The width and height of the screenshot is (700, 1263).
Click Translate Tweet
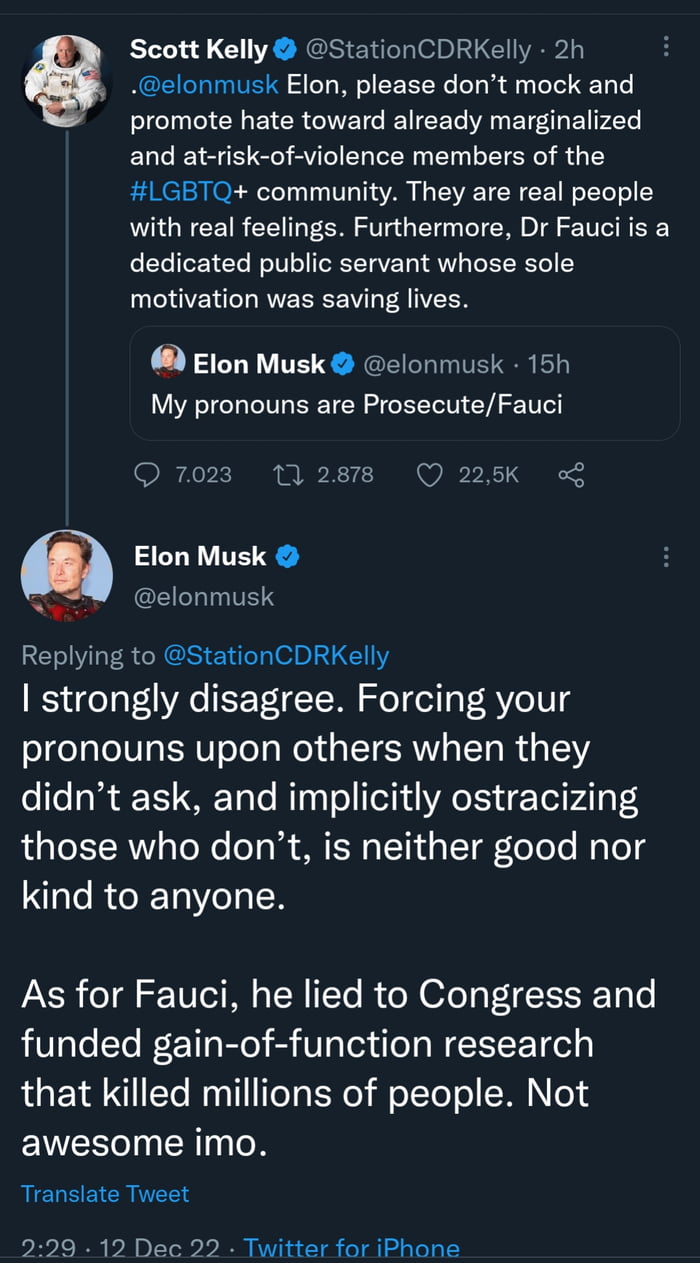point(105,1194)
